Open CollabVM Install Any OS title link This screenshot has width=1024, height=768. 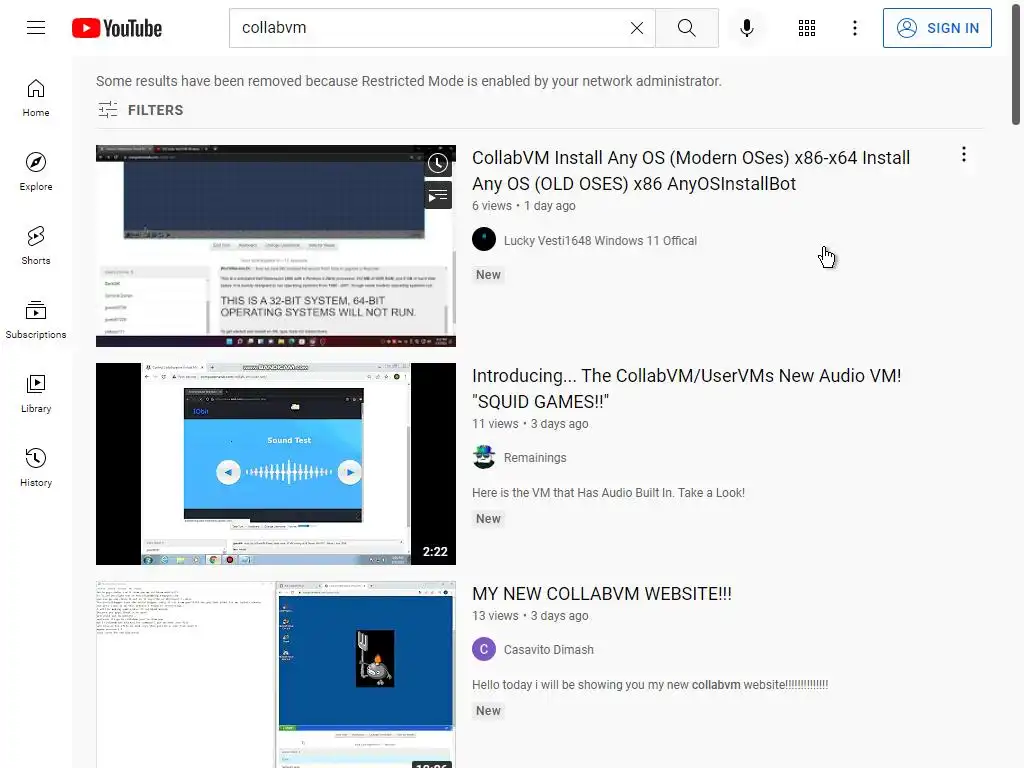(x=691, y=170)
